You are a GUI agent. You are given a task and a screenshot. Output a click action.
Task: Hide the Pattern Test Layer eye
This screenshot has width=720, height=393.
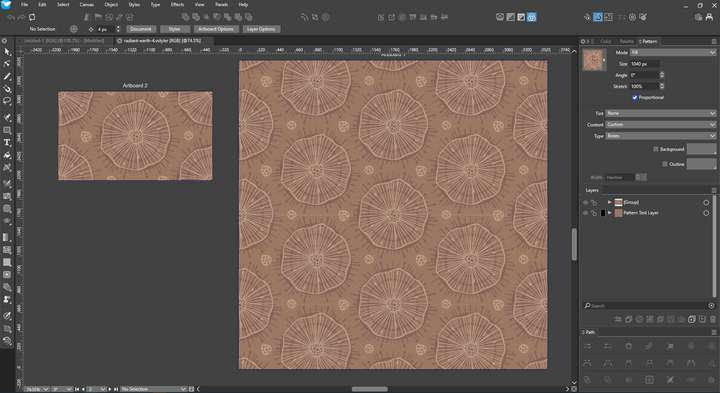click(x=585, y=213)
